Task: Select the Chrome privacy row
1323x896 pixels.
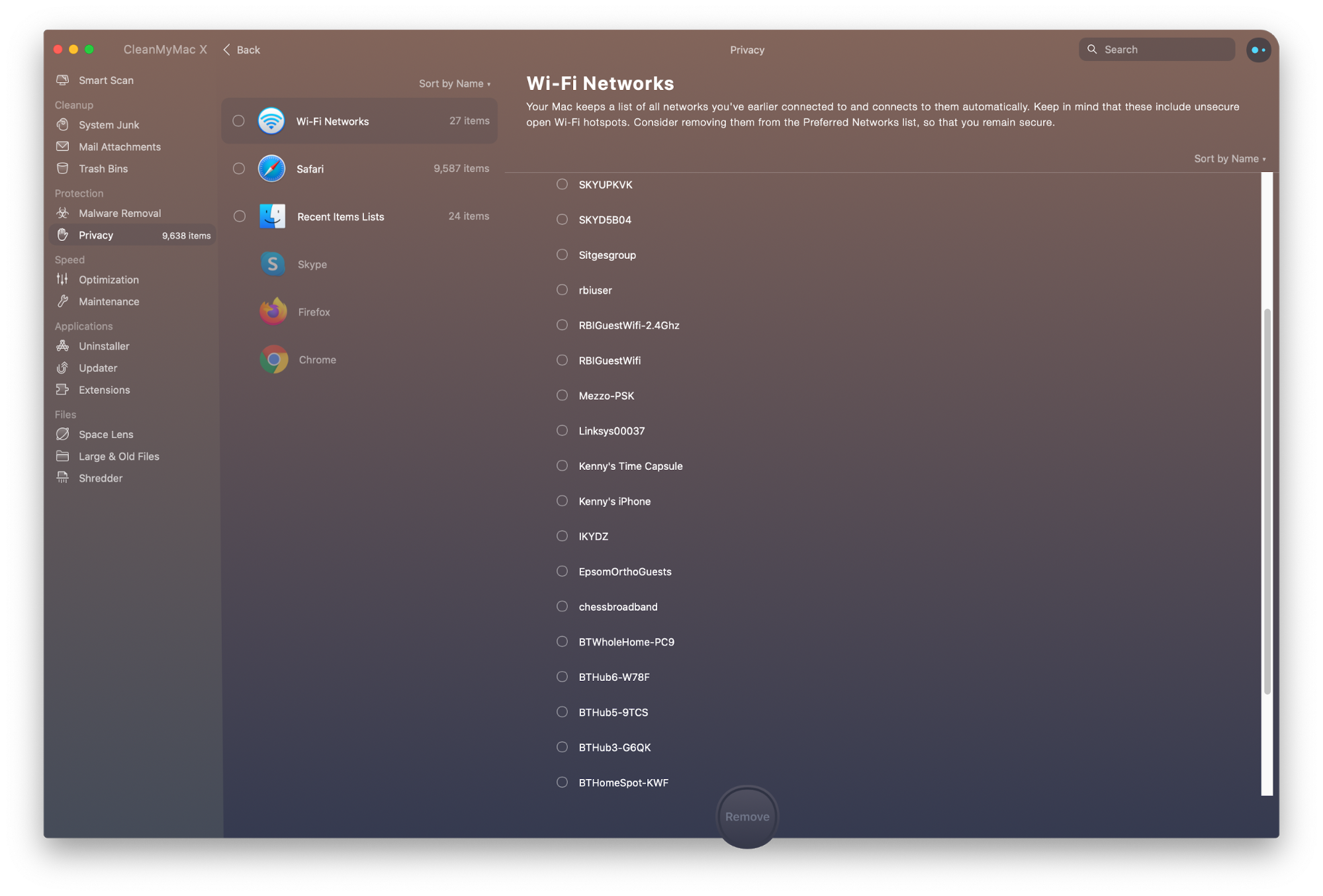Action: tap(359, 359)
